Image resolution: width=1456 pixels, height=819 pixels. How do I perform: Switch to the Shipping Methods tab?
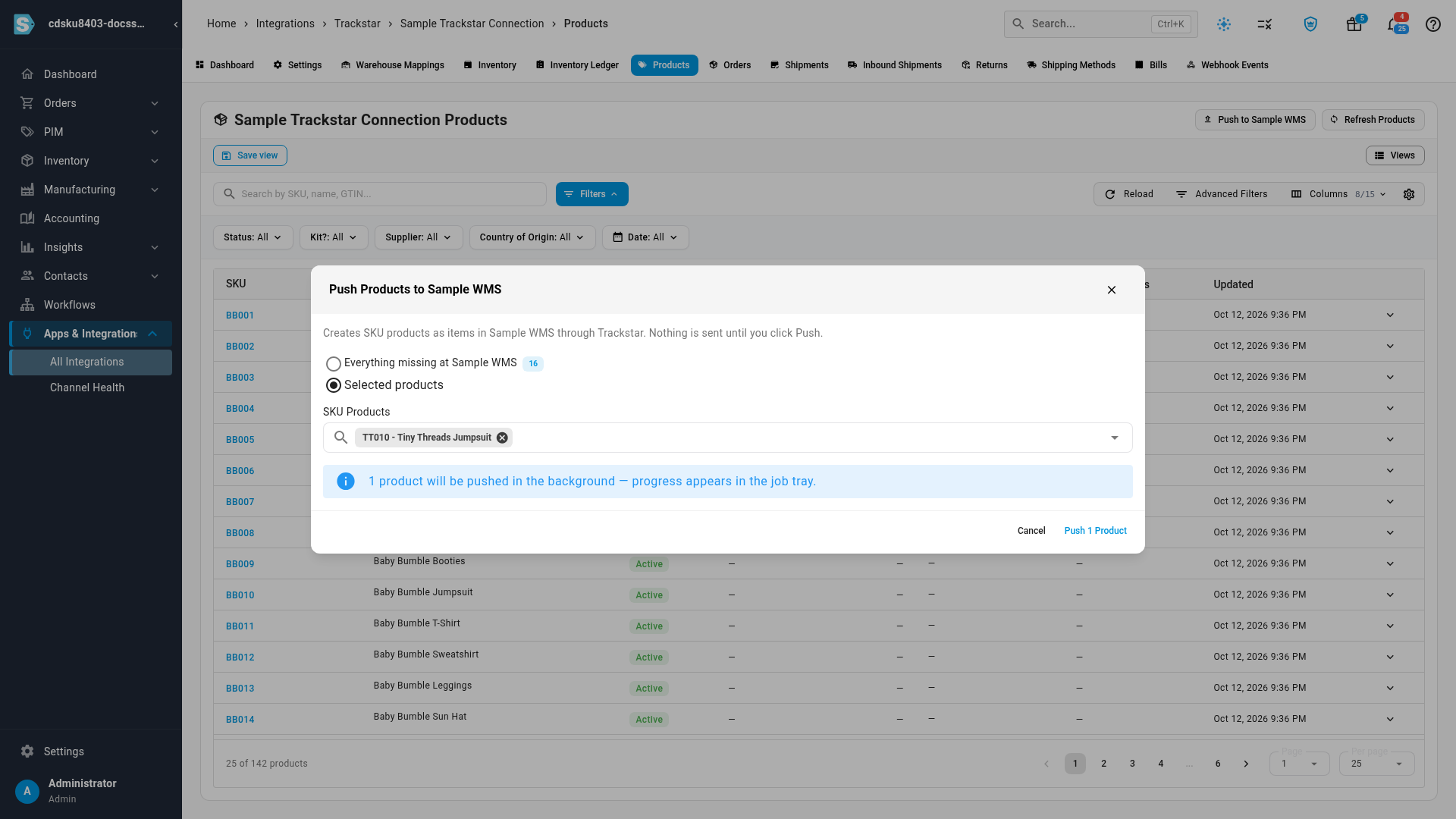[x=1071, y=65]
